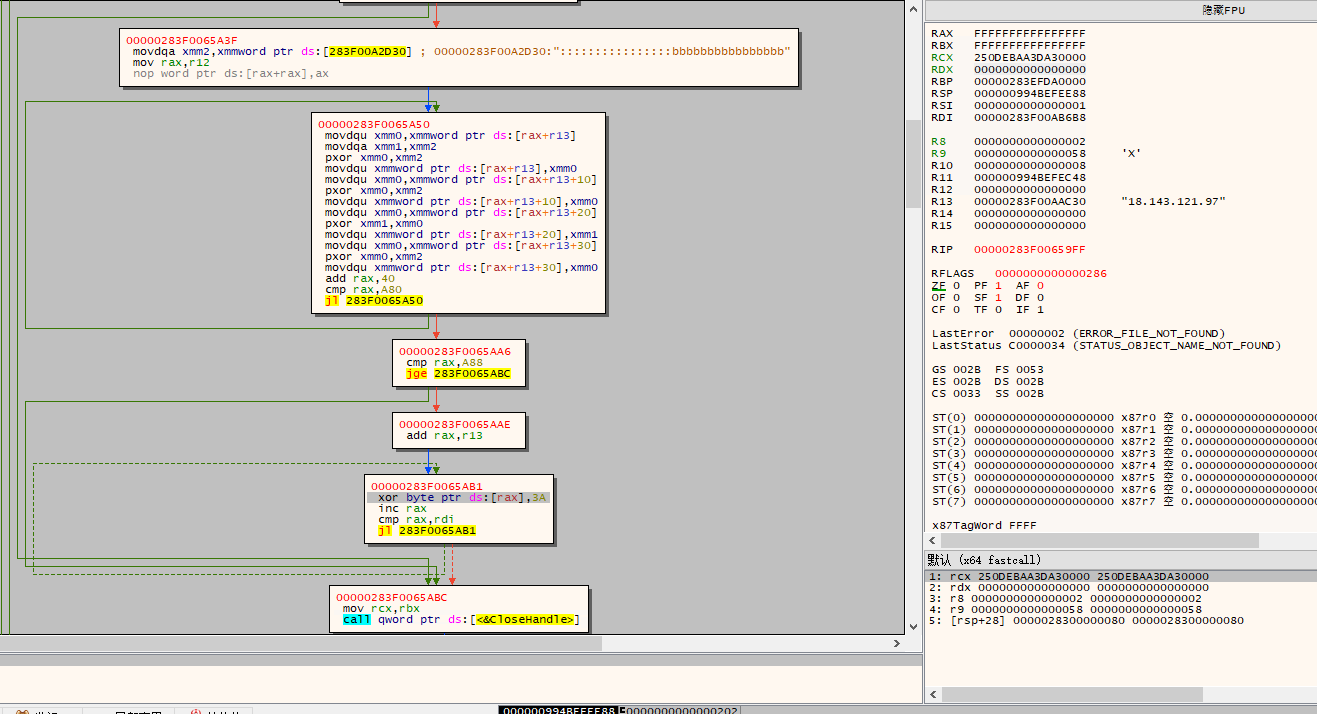Select the mov rcx,rbx instruction
Screen dimensions: 1317x714
(381, 608)
